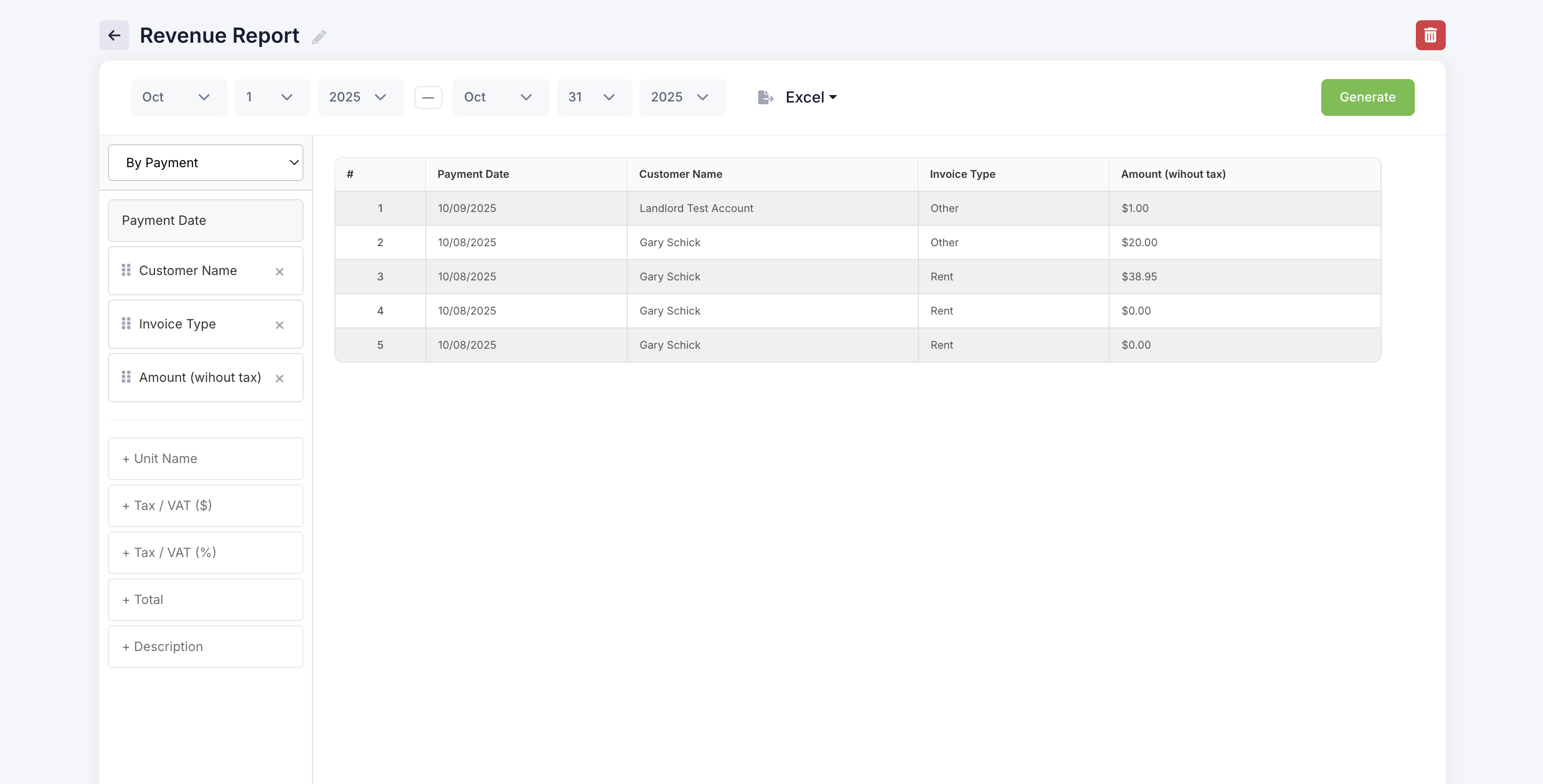
Task: Delete report with red trash icon
Action: pos(1430,35)
